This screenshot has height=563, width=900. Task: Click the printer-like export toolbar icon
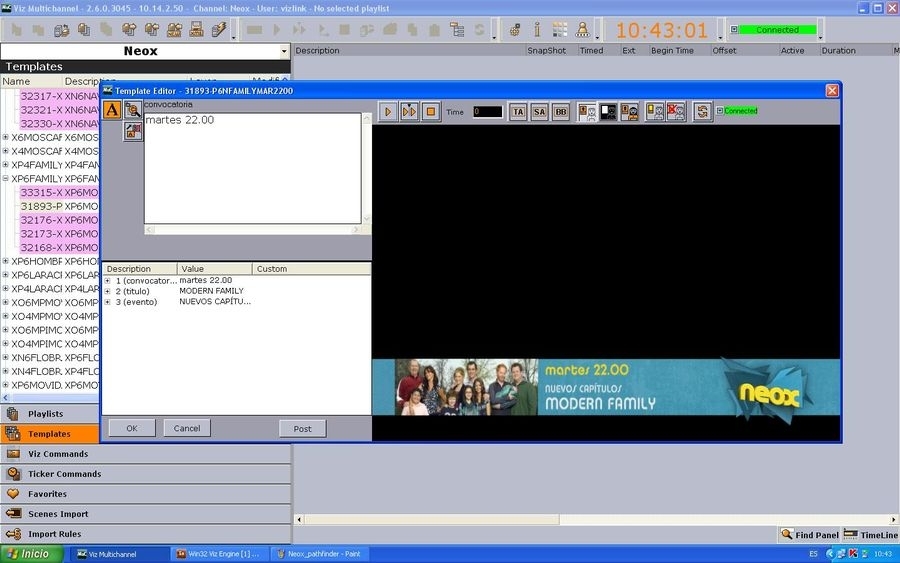pos(196,29)
